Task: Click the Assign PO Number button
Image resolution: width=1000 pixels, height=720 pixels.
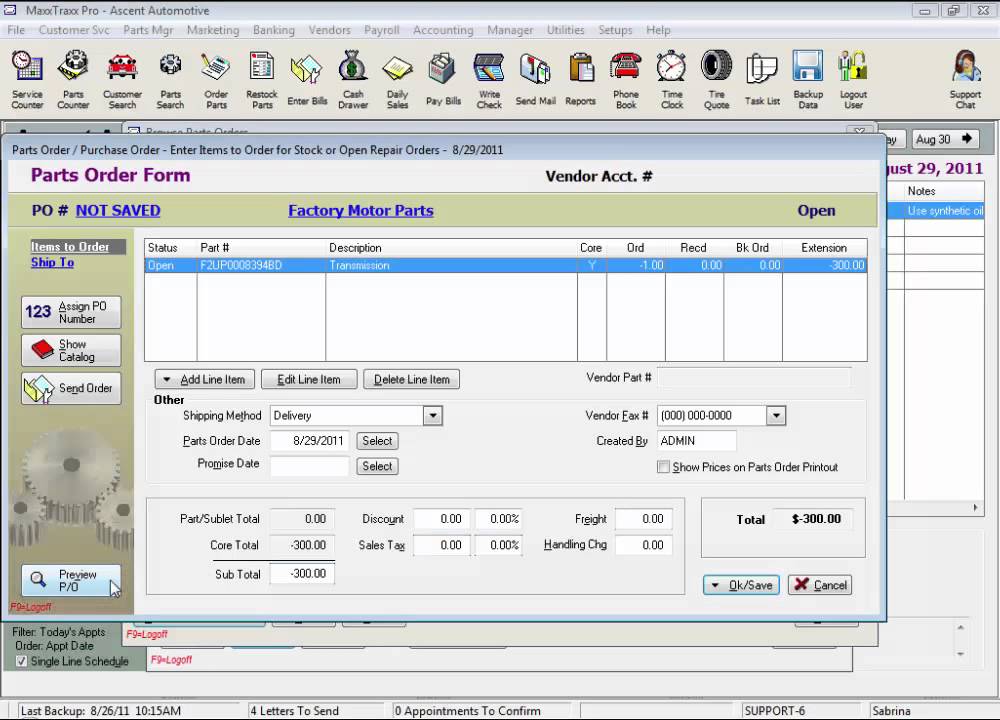Action: click(x=71, y=312)
